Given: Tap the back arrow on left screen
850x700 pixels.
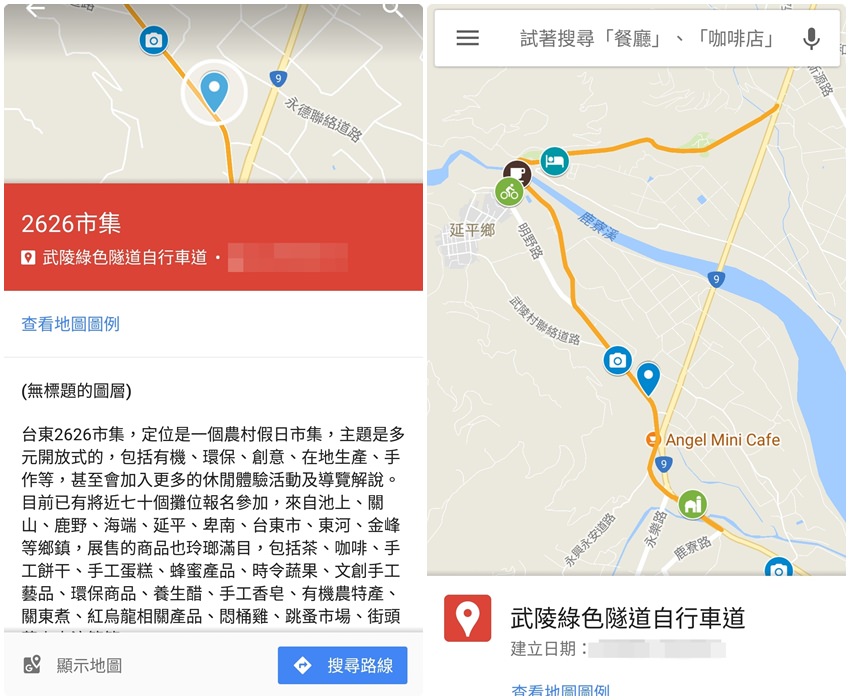Looking at the screenshot, I should click(x=35, y=9).
